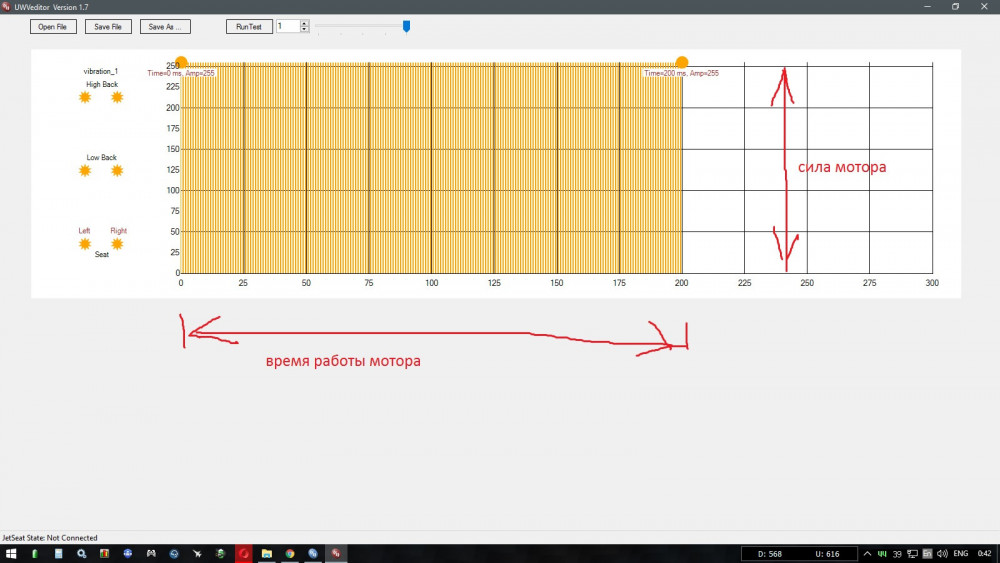The height and width of the screenshot is (563, 1000).
Task: Increase the repeat count with the up arrow
Action: click(304, 24)
